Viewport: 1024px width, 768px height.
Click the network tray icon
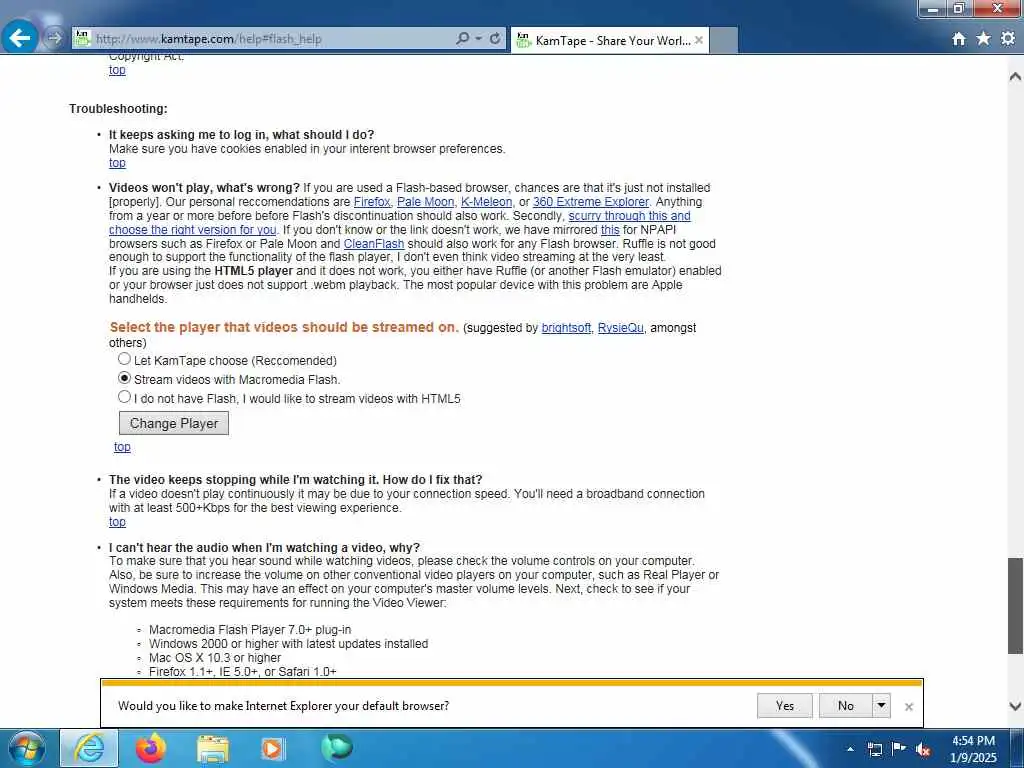pos(874,749)
